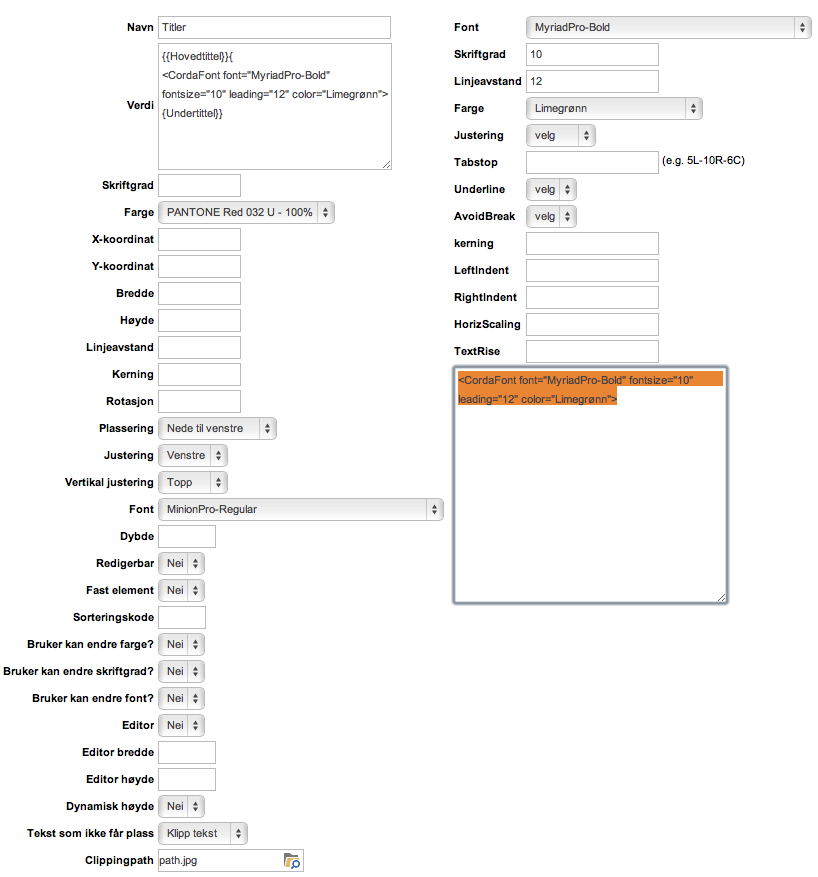This screenshot has height=877, width=818.
Task: Click the Tabstop input field
Action: [x=591, y=162]
